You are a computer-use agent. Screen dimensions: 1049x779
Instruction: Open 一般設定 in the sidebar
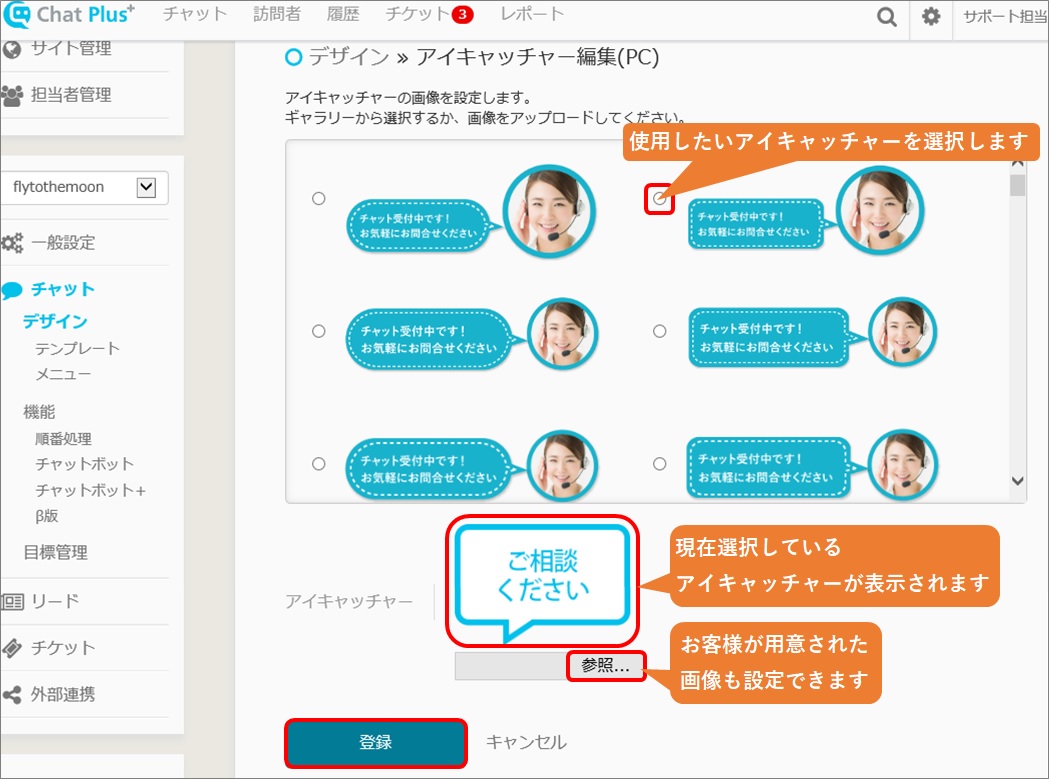point(64,243)
